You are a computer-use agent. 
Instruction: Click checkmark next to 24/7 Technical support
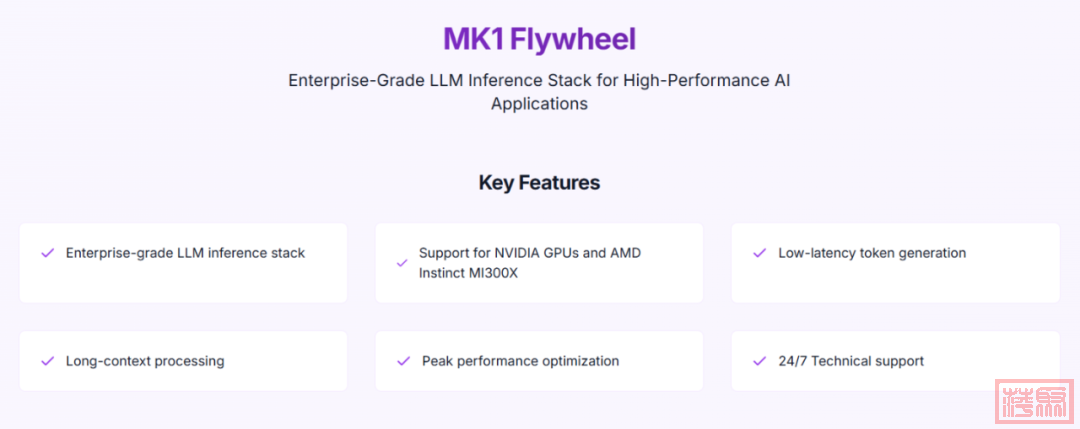[x=759, y=361]
